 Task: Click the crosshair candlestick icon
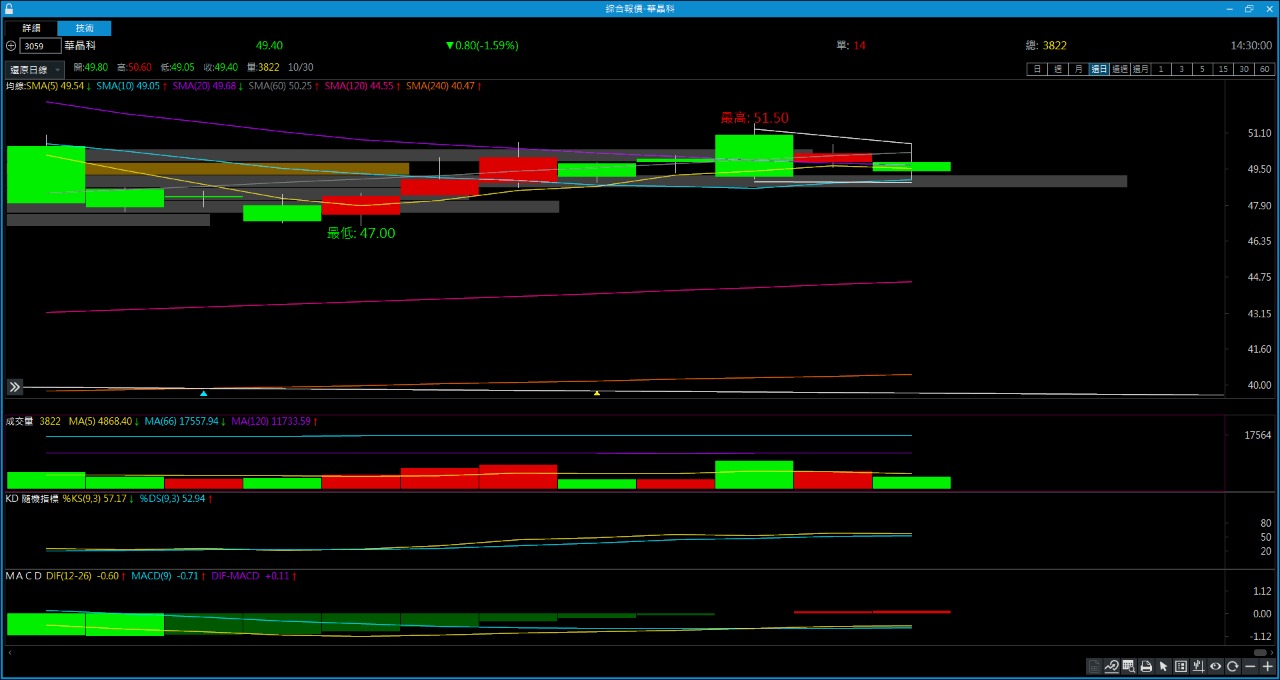[1198, 666]
